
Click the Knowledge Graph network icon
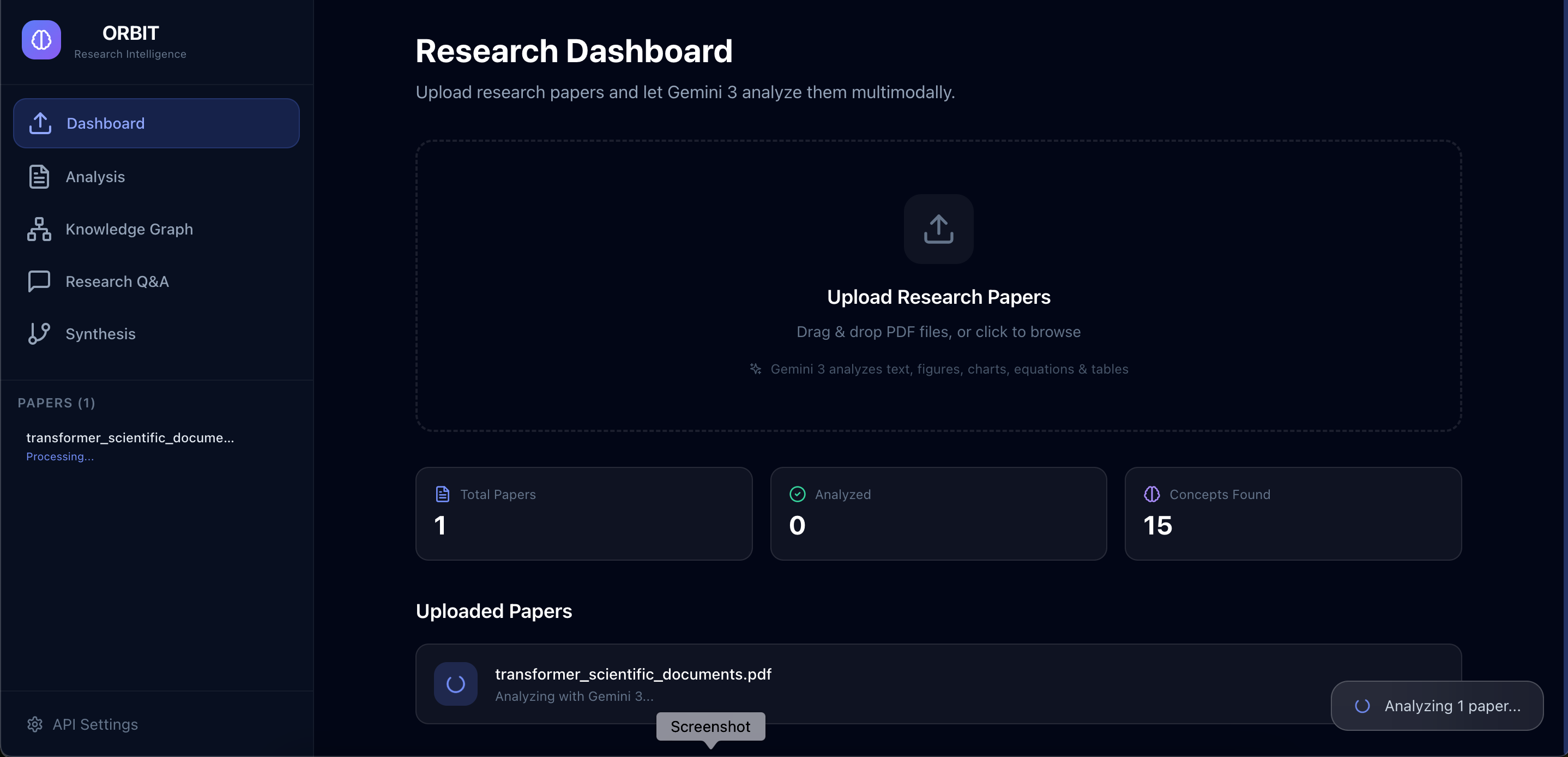pyautogui.click(x=39, y=229)
